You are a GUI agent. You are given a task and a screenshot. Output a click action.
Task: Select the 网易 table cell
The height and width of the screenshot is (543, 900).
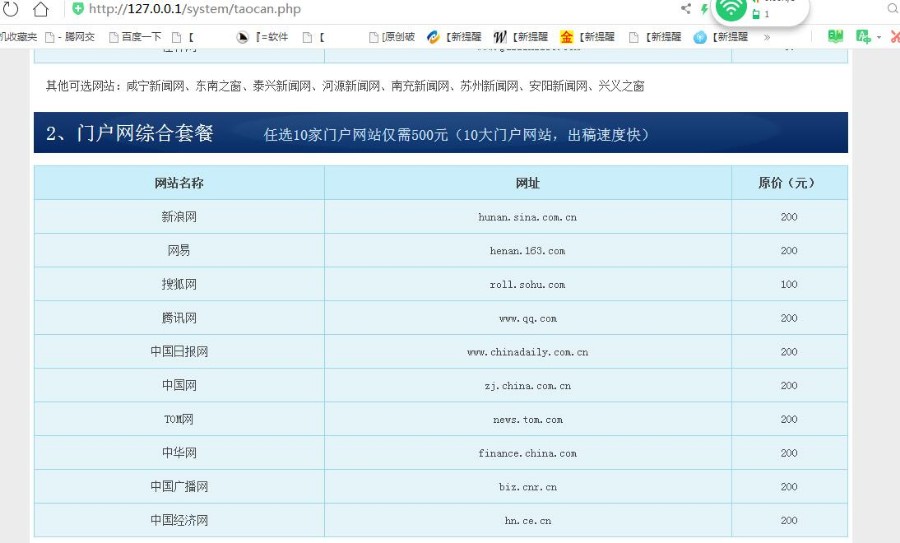[x=179, y=250]
